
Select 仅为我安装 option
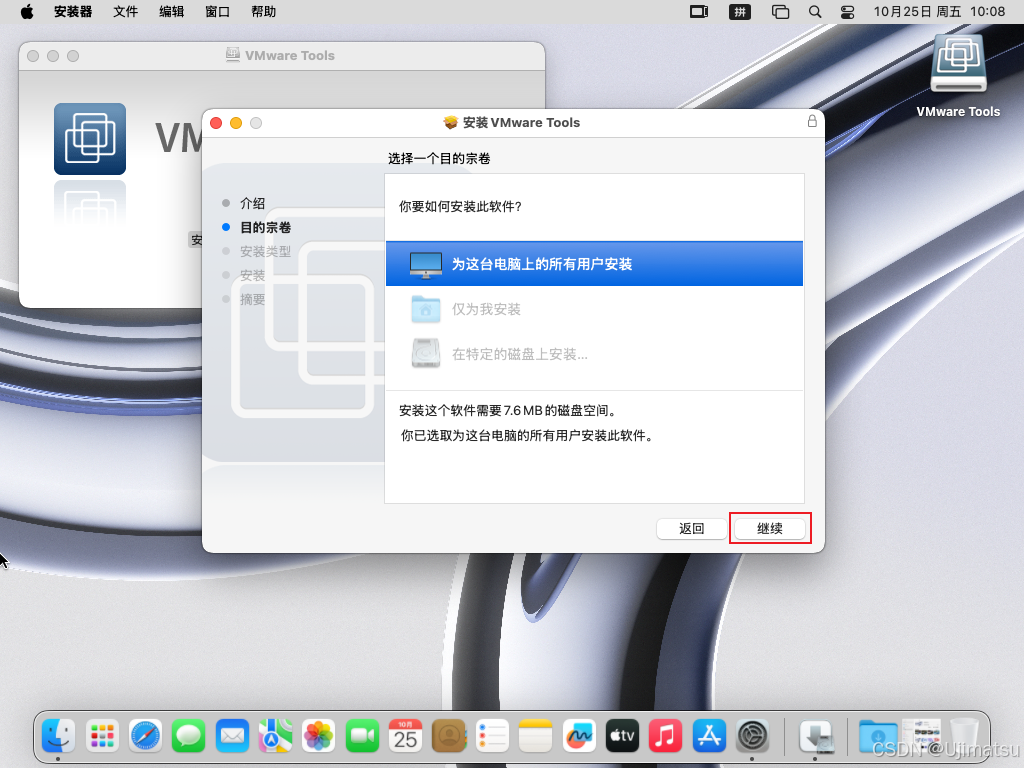click(x=594, y=309)
